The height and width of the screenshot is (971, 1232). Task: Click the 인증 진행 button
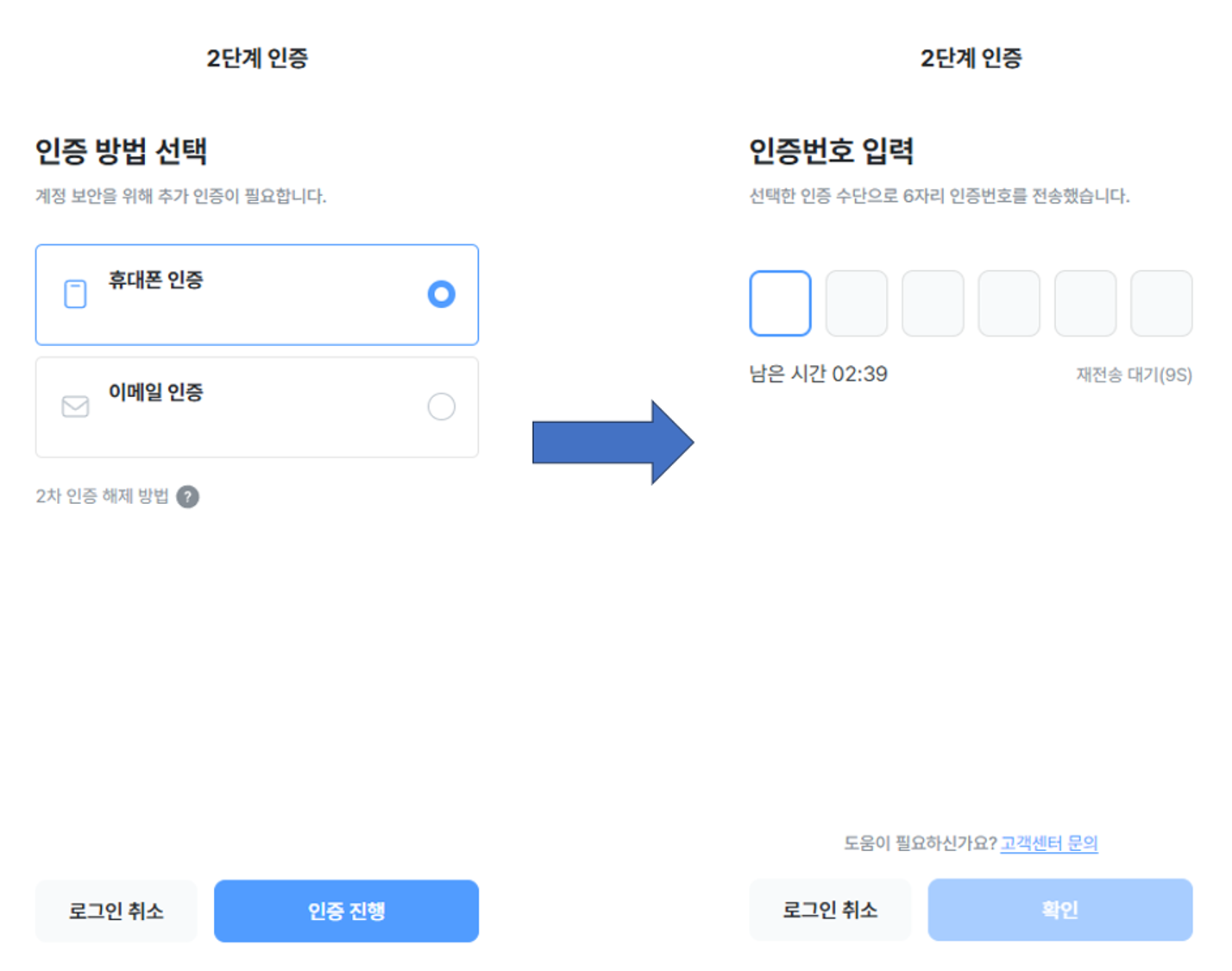click(x=346, y=911)
